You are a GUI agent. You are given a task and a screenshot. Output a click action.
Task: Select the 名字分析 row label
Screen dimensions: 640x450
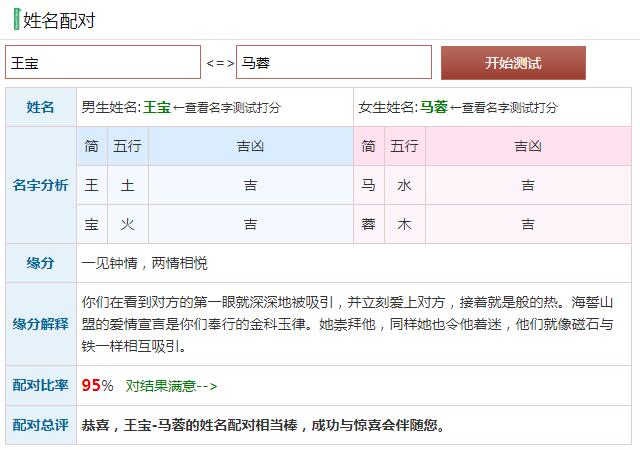[x=41, y=185]
